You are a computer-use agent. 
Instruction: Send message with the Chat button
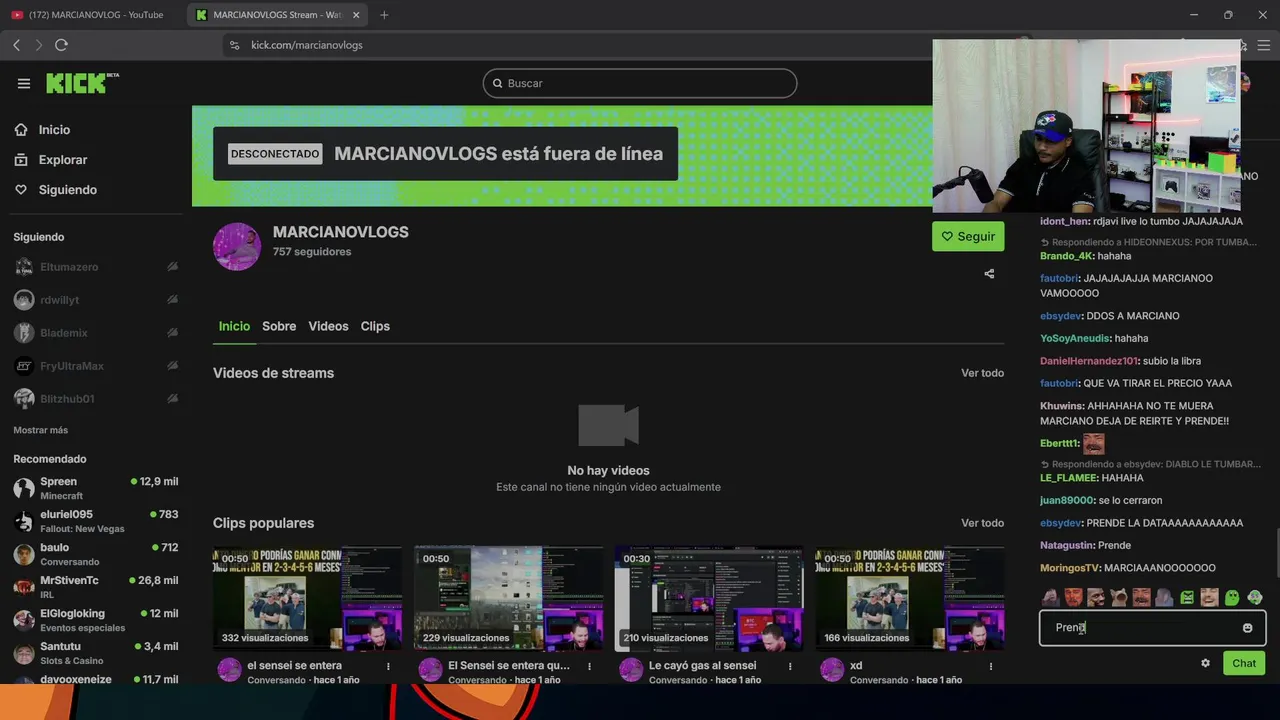(1244, 663)
